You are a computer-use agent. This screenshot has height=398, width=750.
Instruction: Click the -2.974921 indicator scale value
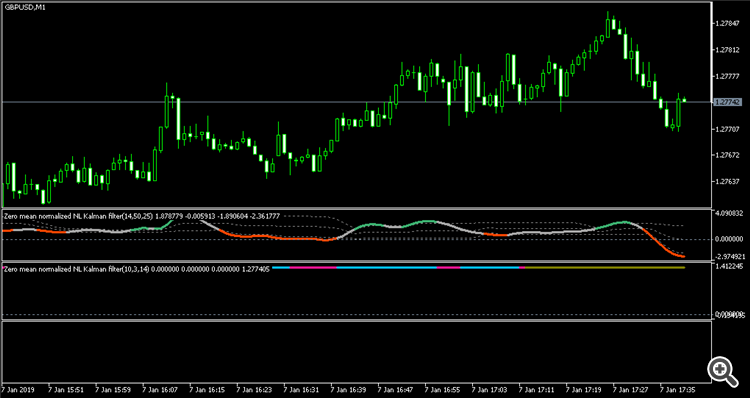[729, 256]
